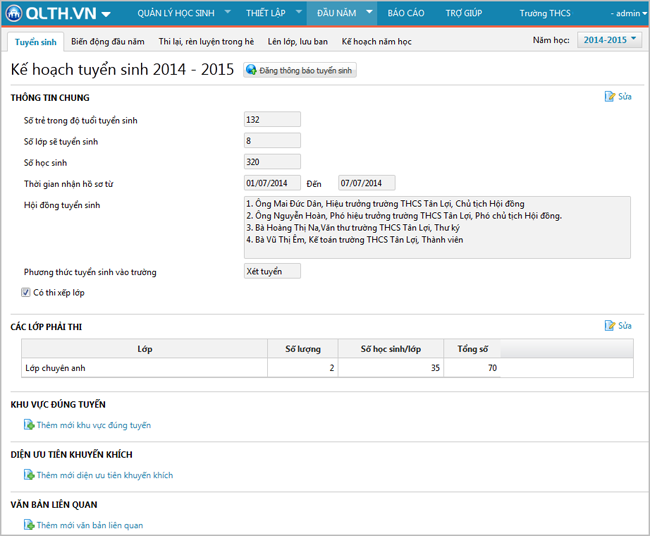Open the Báo cáo menu
This screenshot has height=536, width=650.
pos(405,14)
